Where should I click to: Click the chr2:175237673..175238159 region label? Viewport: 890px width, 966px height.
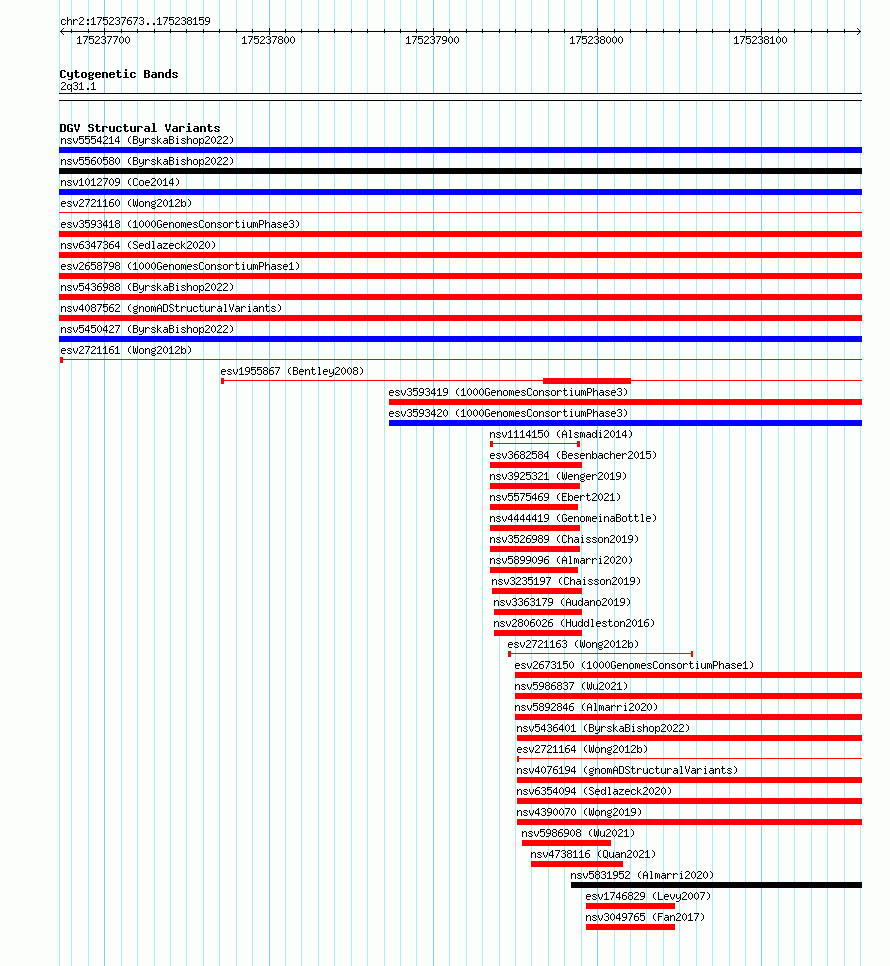pyautogui.click(x=135, y=21)
